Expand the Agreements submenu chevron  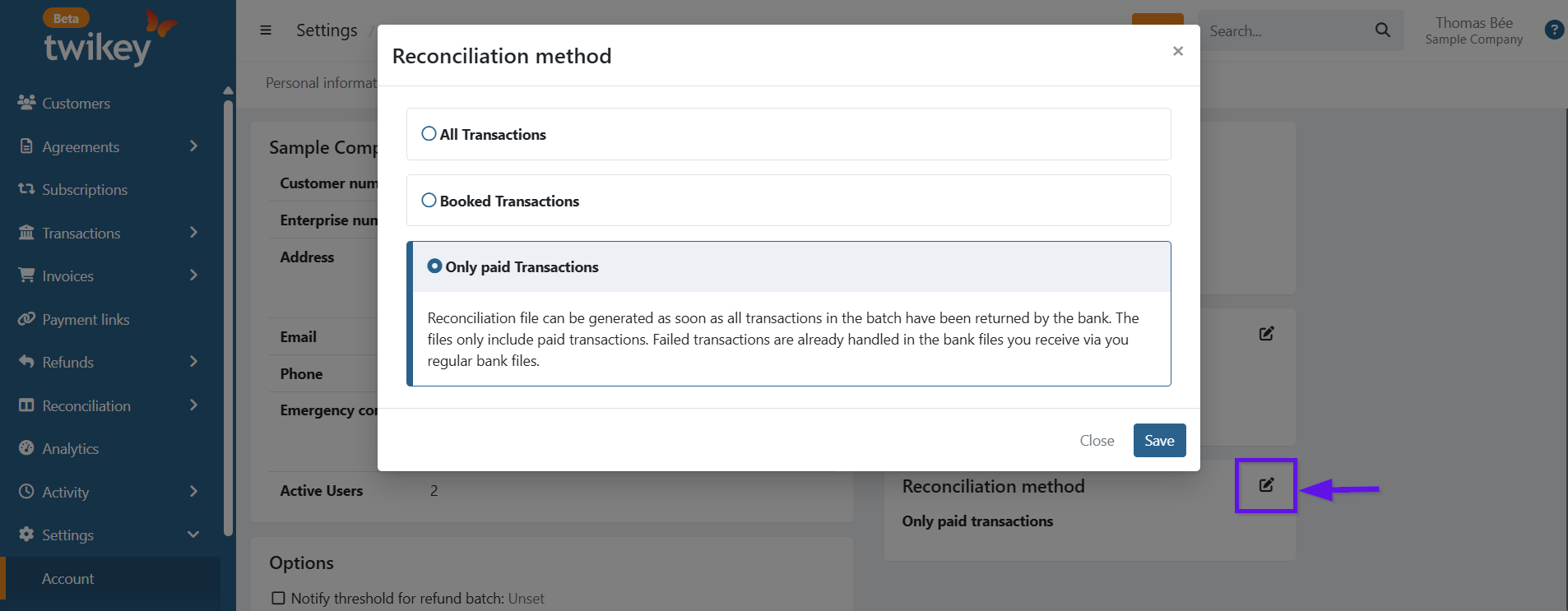[193, 146]
